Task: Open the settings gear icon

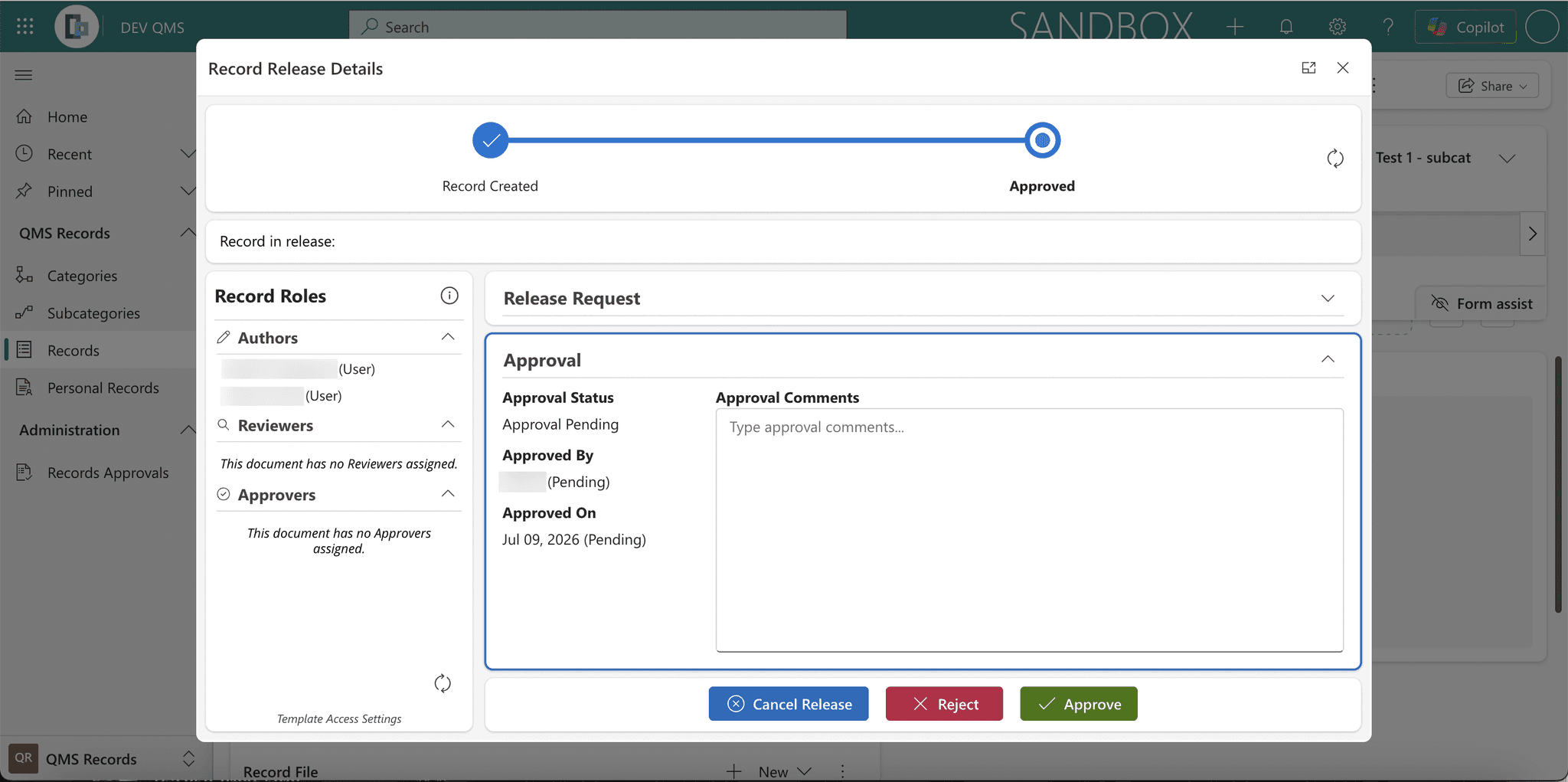Action: pos(1338,27)
